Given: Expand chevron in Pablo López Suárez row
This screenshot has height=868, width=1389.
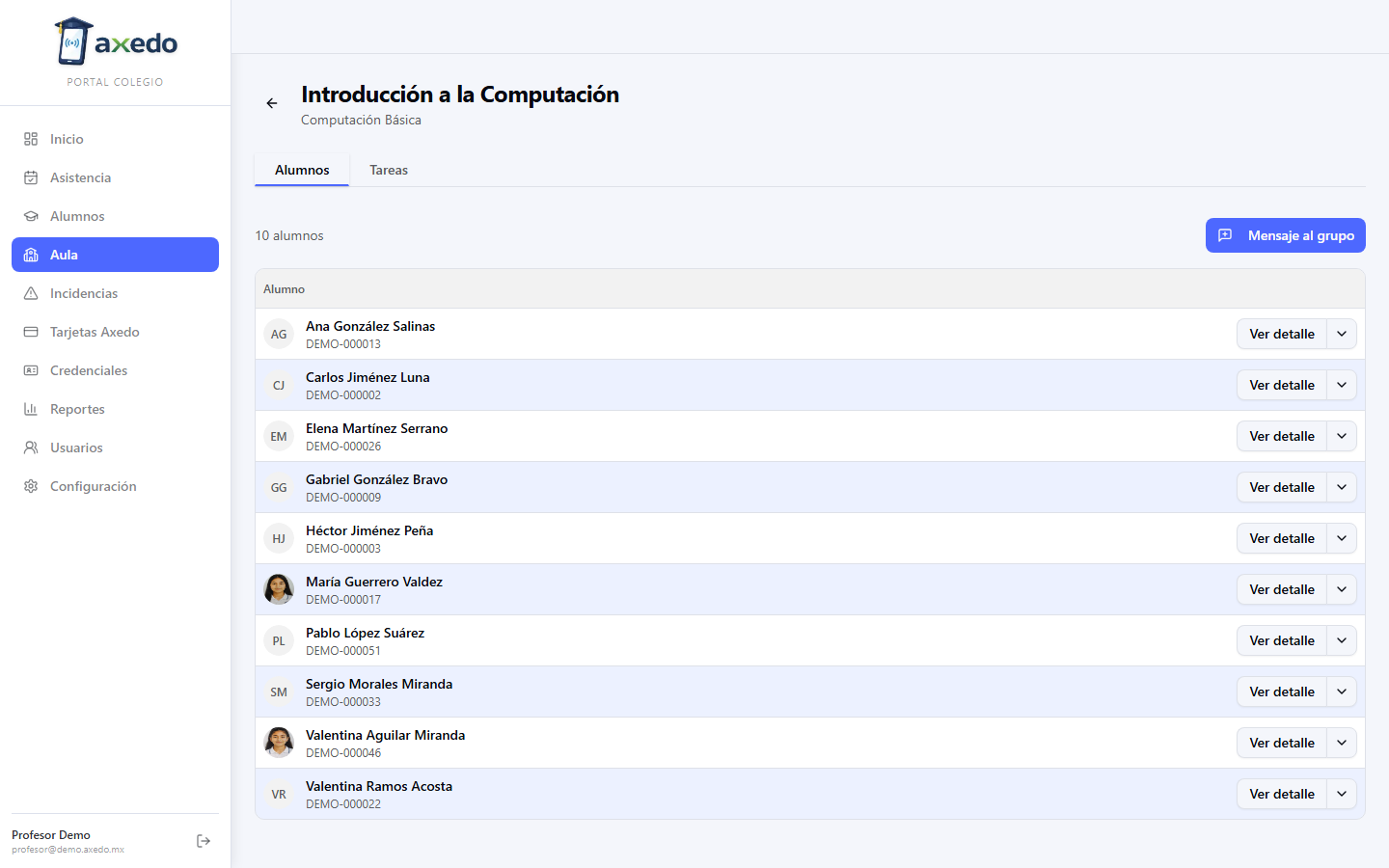Looking at the screenshot, I should [1342, 640].
